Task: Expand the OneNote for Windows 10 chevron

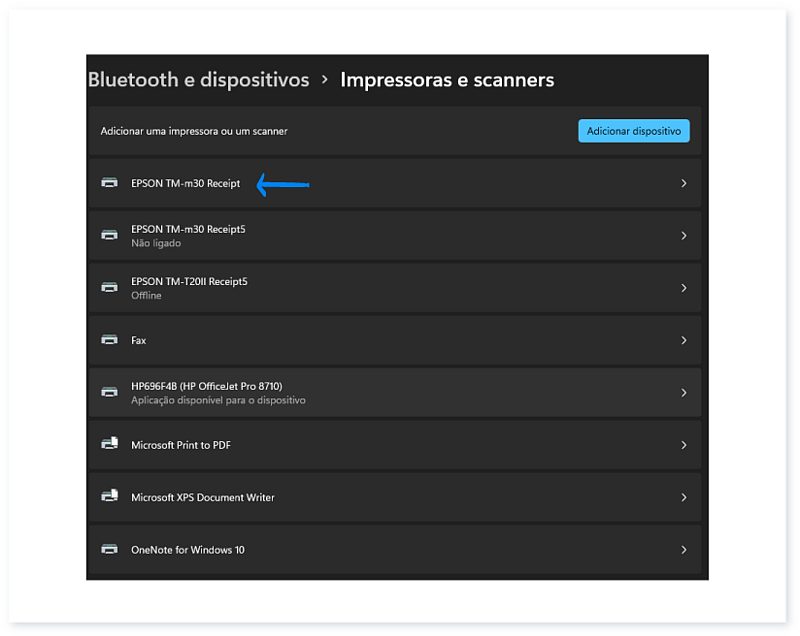Action: [x=684, y=550]
